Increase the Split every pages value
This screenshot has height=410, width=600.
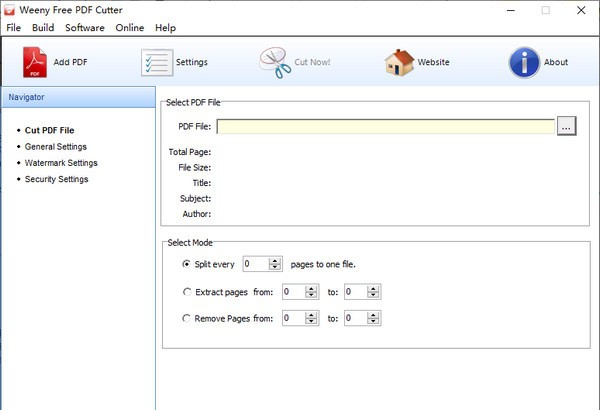[x=275, y=261]
